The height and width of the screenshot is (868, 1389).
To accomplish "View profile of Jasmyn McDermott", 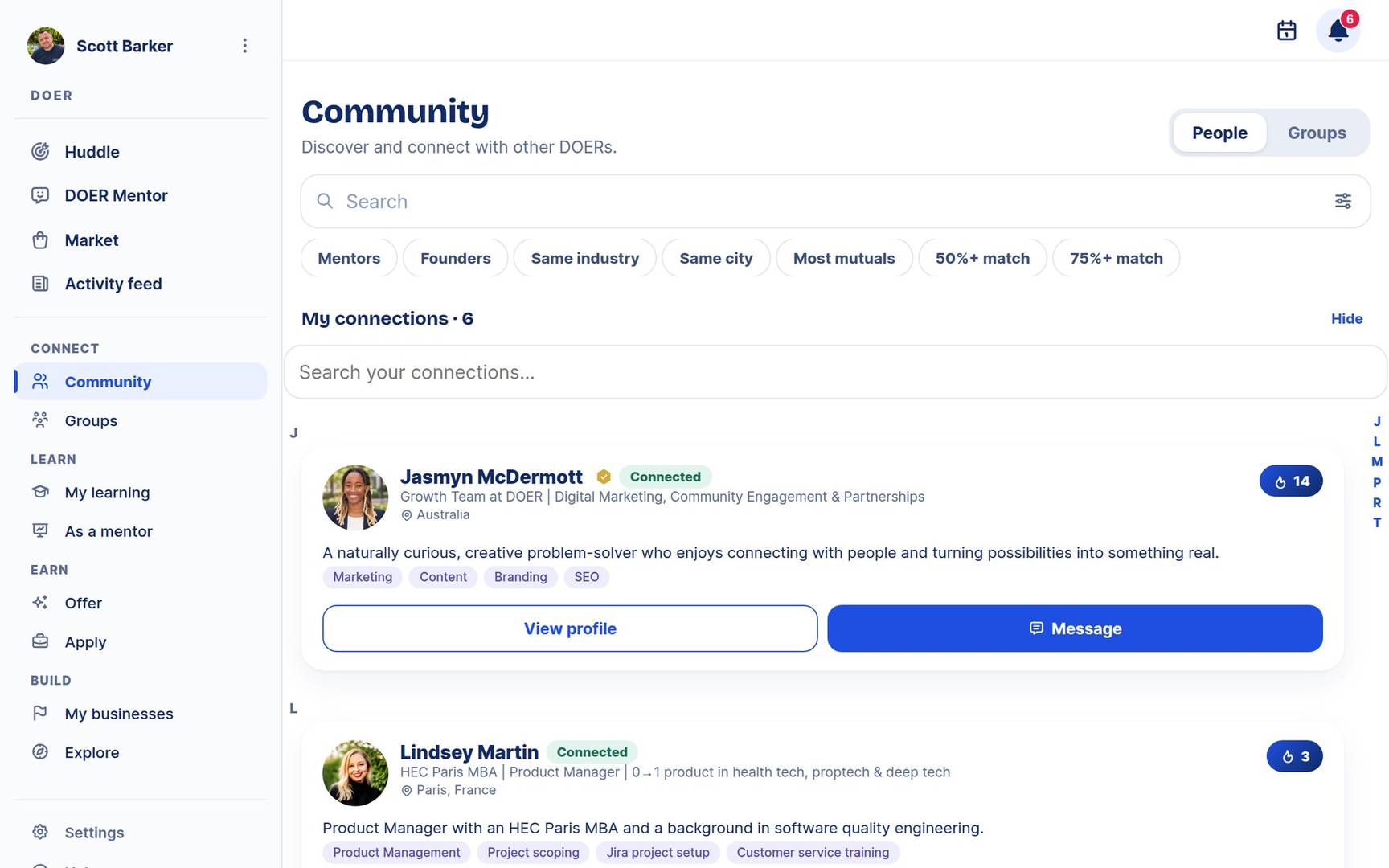I will point(570,628).
